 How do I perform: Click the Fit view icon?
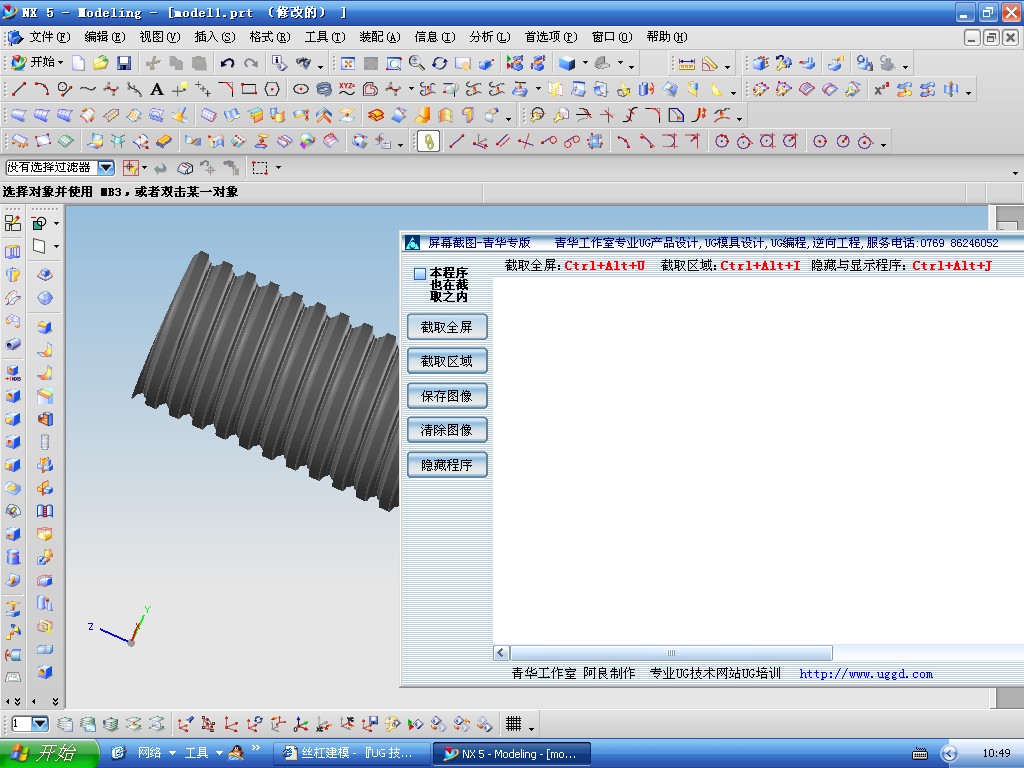pos(347,63)
